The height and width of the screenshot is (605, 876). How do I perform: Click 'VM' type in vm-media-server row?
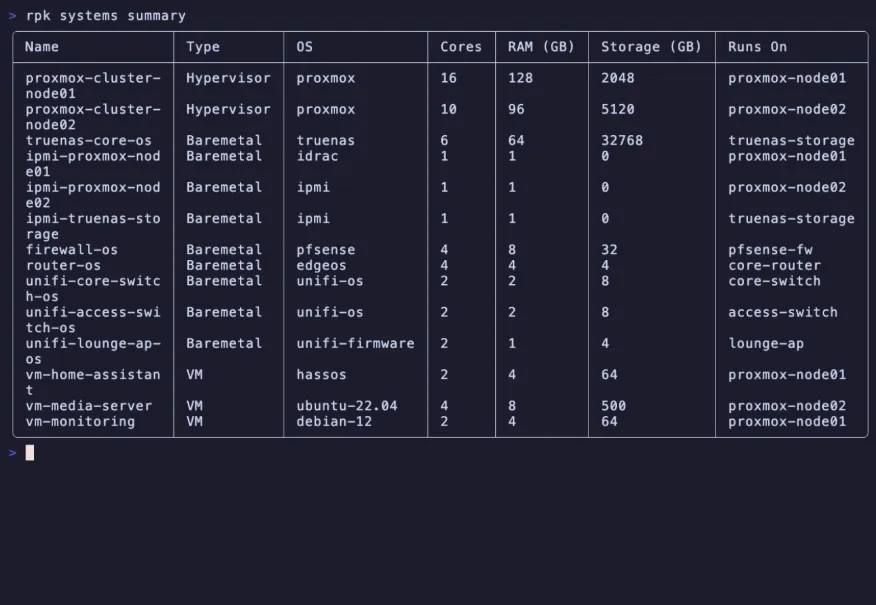tap(194, 406)
